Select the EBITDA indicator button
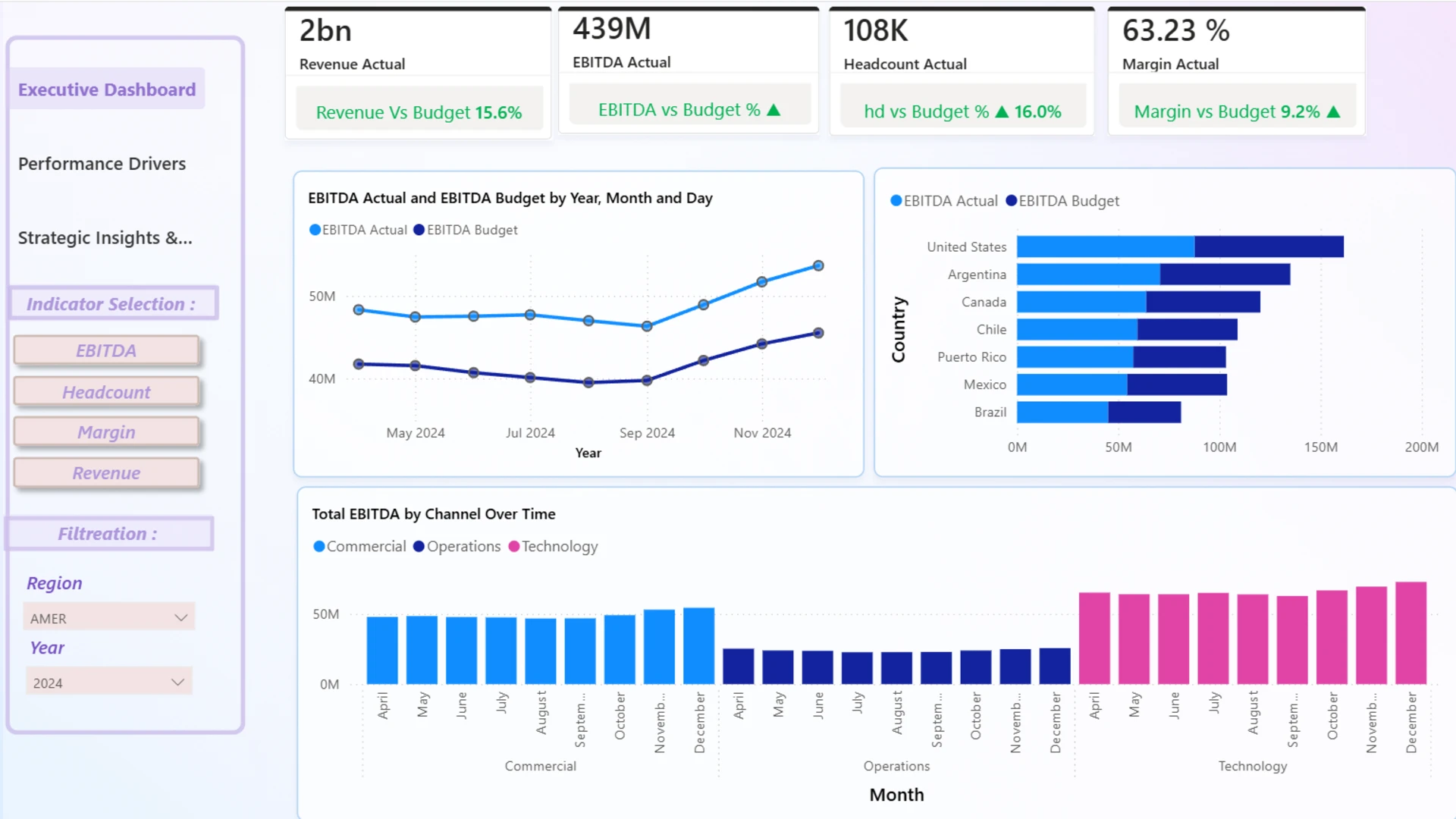Image resolution: width=1456 pixels, height=819 pixels. click(x=106, y=351)
